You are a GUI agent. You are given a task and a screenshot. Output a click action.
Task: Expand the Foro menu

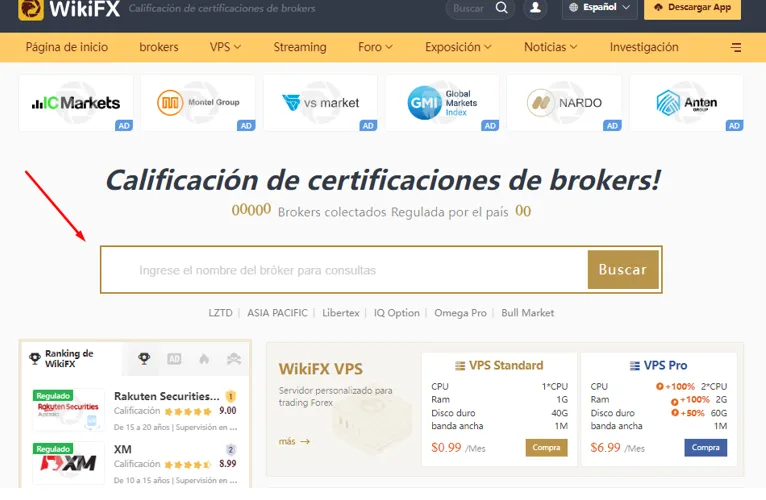tap(375, 47)
